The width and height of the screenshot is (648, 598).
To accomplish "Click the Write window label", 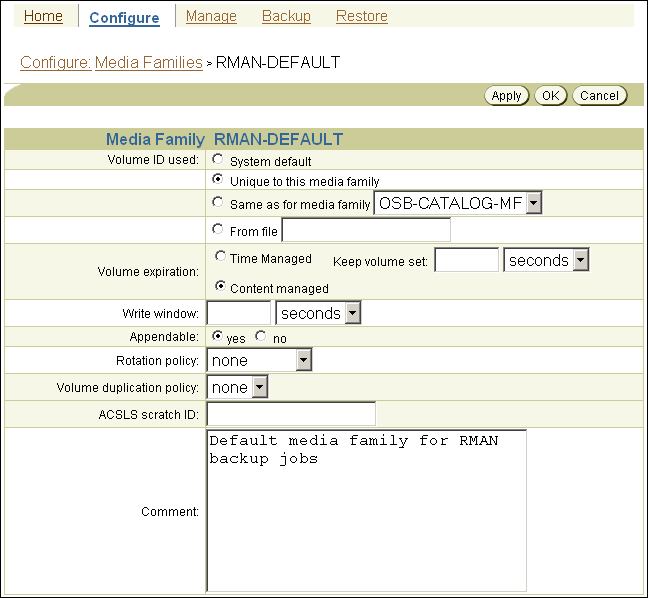I will coord(161,313).
